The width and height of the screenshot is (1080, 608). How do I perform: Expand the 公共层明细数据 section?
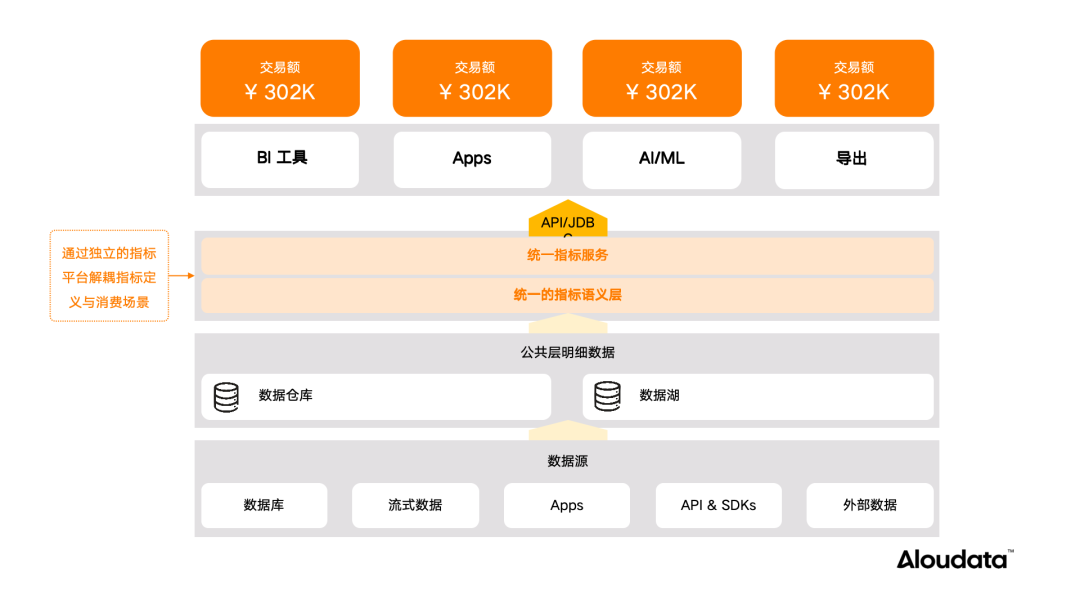(x=567, y=352)
